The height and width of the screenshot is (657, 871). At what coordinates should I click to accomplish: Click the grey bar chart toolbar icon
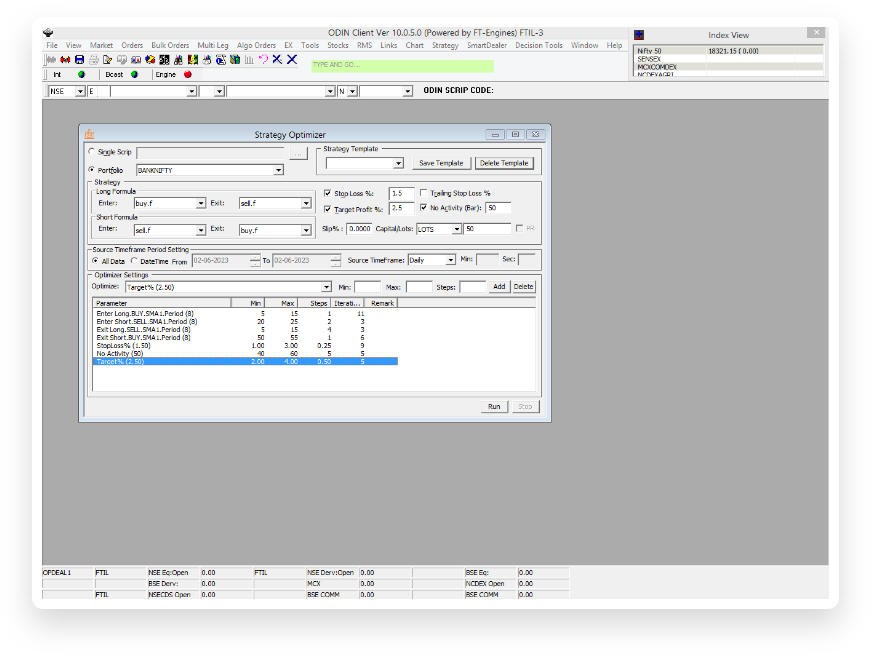(249, 59)
